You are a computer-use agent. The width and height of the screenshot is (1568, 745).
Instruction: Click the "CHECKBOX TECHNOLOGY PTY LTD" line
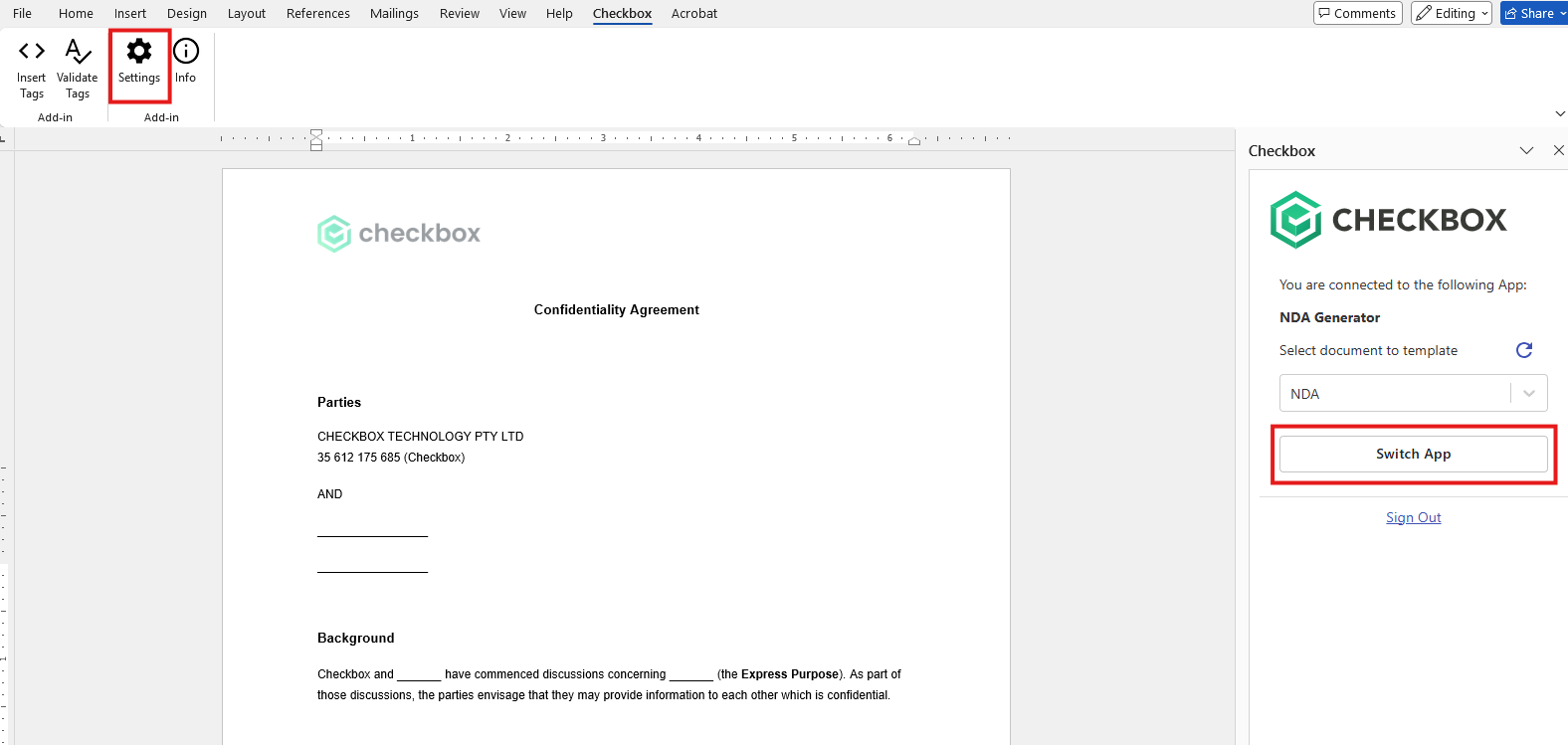click(421, 437)
